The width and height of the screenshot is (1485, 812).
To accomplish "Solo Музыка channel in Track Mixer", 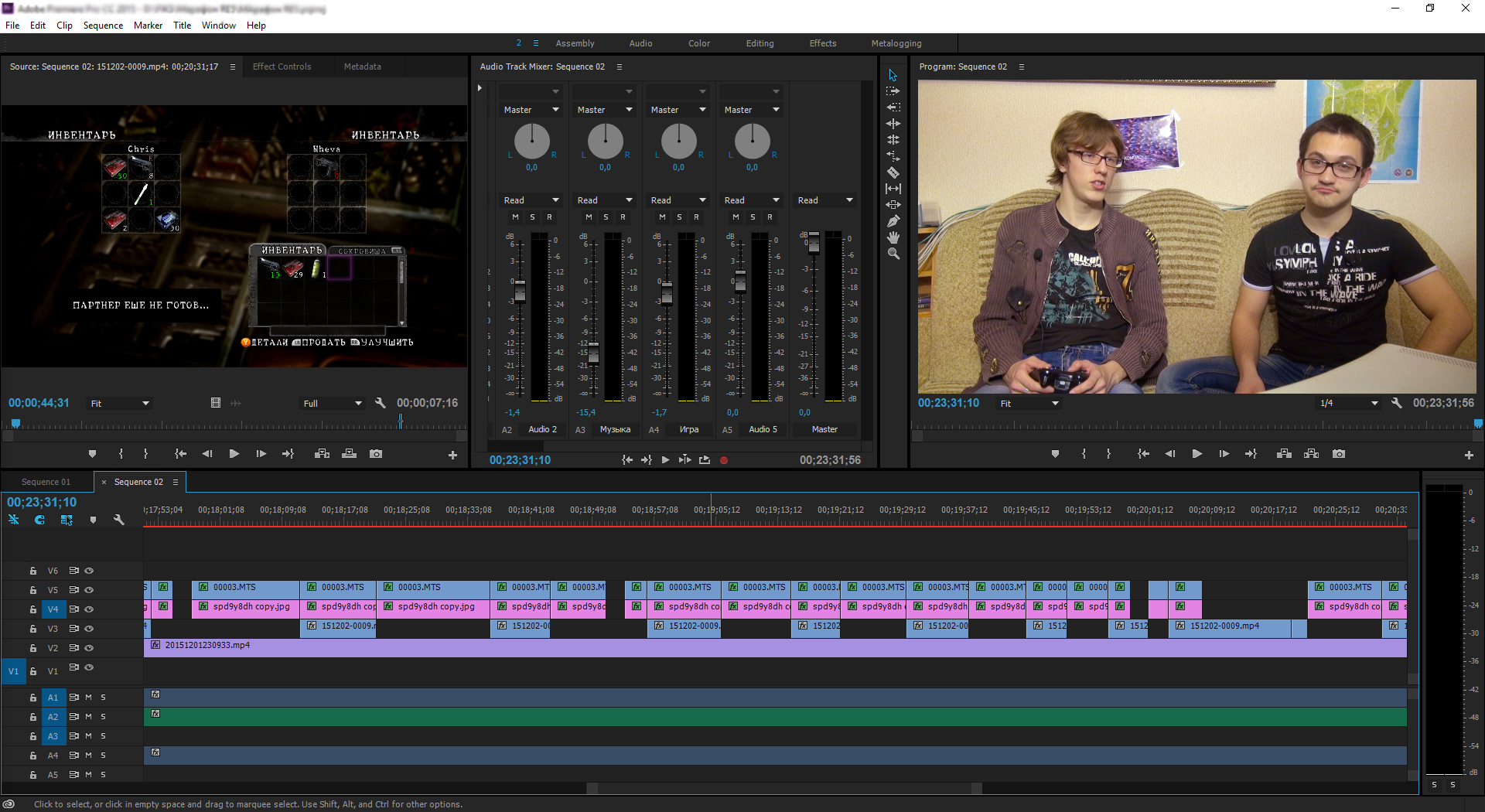I will pyautogui.click(x=606, y=217).
